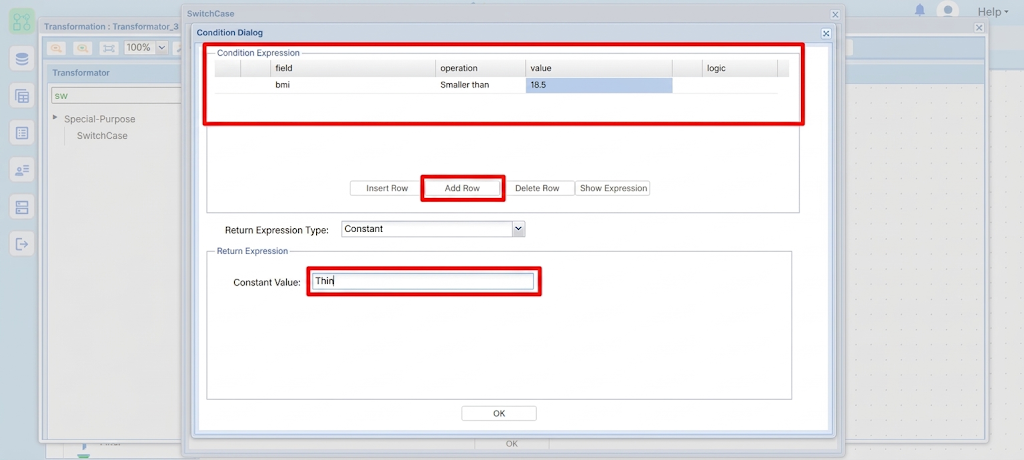
Task: Close the SwitchCase window
Action: pos(835,14)
